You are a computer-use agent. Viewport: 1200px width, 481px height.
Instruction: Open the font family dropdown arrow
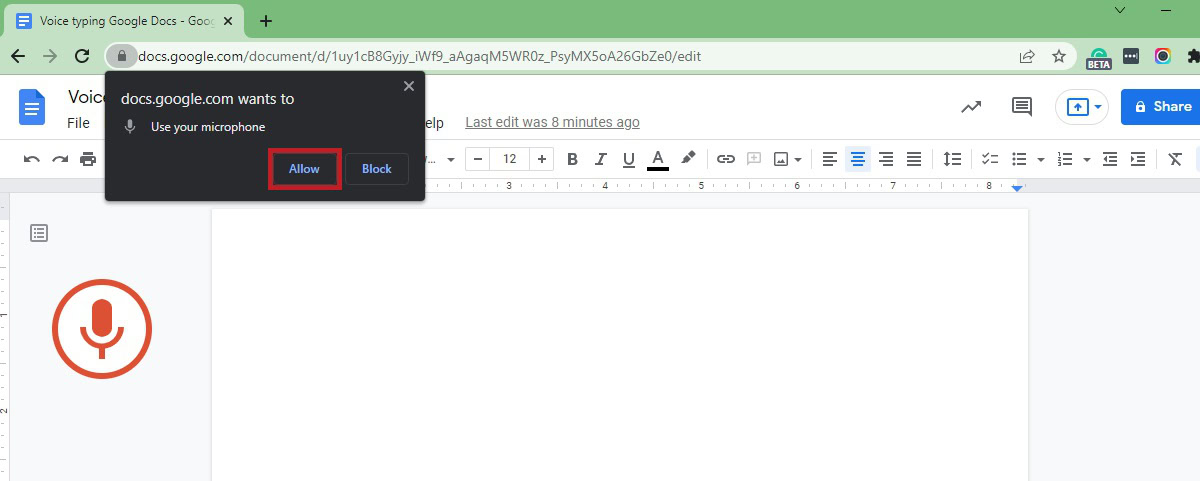(x=451, y=160)
